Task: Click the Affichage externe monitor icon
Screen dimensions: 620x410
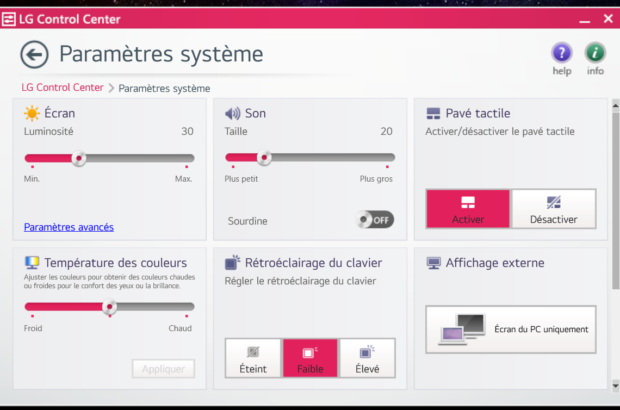Action: pyautogui.click(x=433, y=263)
